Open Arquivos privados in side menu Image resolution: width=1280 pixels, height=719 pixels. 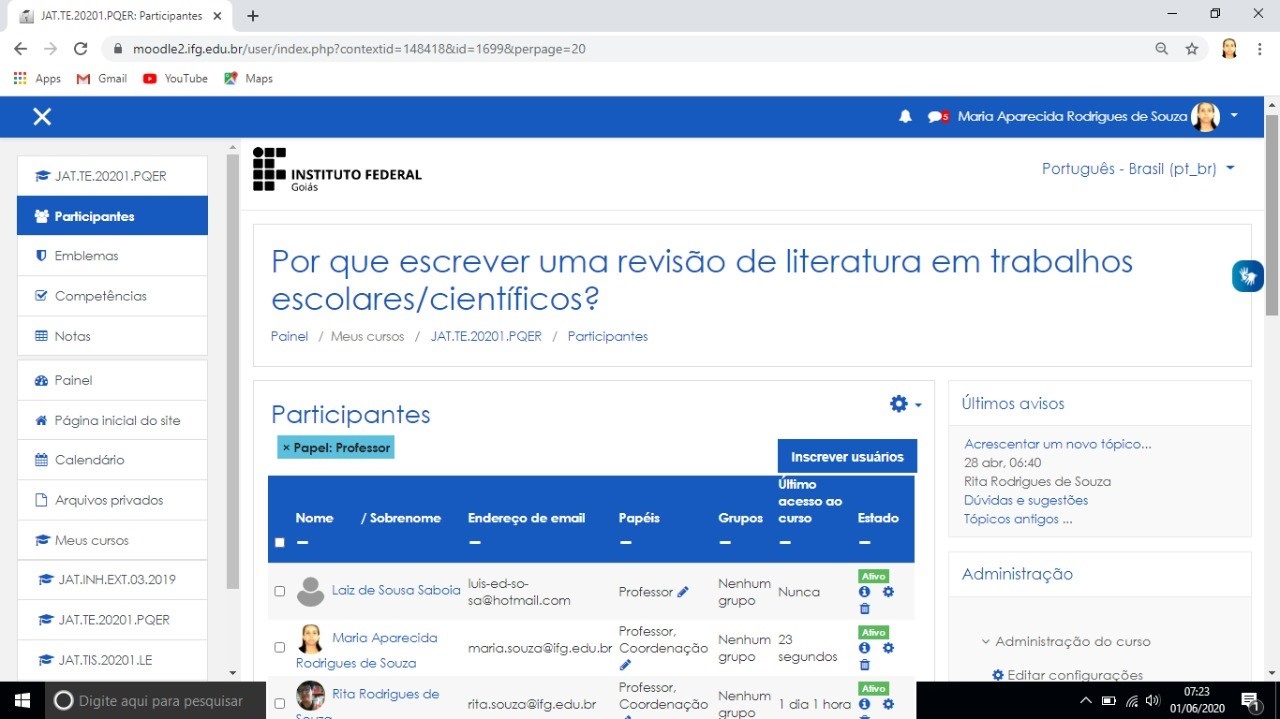(112, 500)
